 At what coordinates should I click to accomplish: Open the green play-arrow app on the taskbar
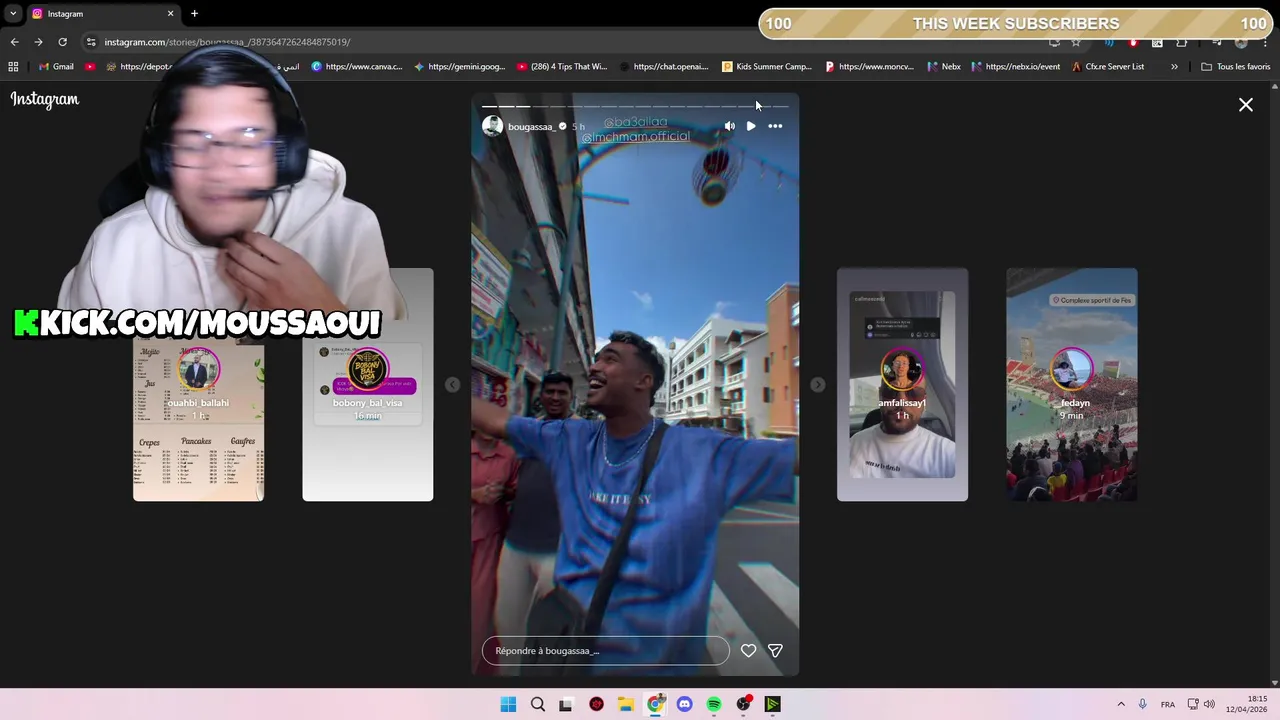pyautogui.click(x=772, y=704)
